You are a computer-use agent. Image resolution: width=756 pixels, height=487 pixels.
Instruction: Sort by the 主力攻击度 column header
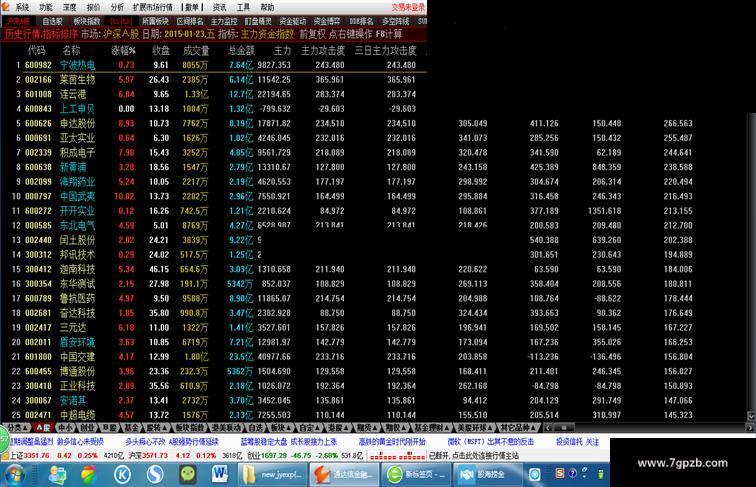coord(323,50)
